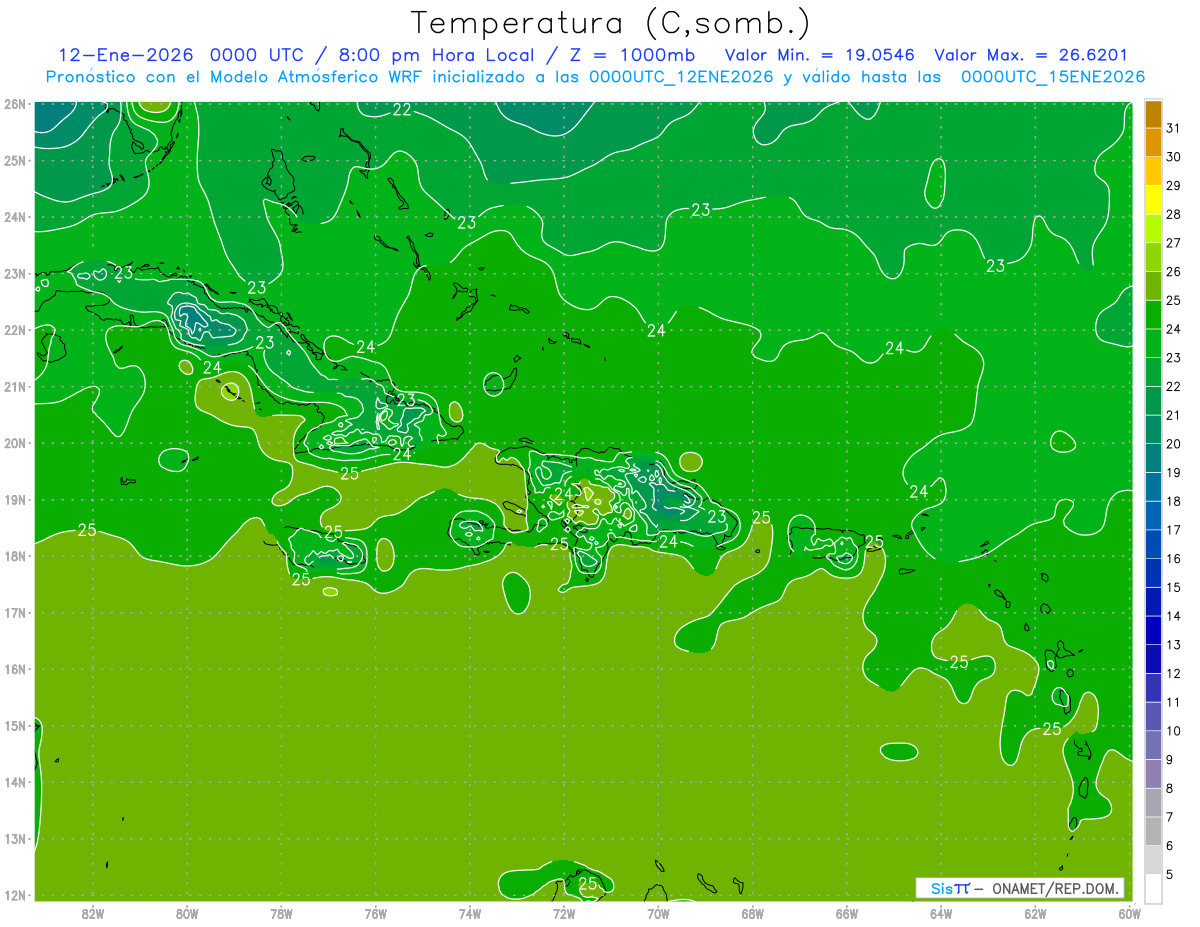Click the legend value label '20'
This screenshot has height=927, width=1200.
pyautogui.click(x=1173, y=444)
